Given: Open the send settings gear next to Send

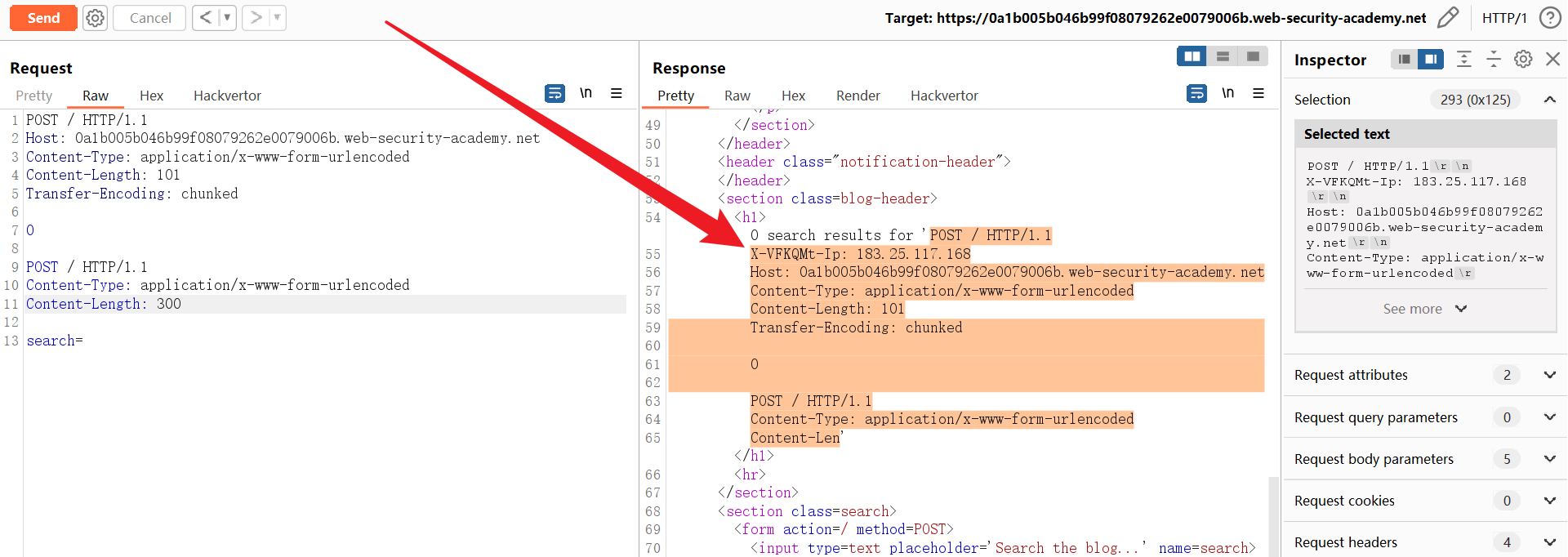Looking at the screenshot, I should [x=96, y=18].
